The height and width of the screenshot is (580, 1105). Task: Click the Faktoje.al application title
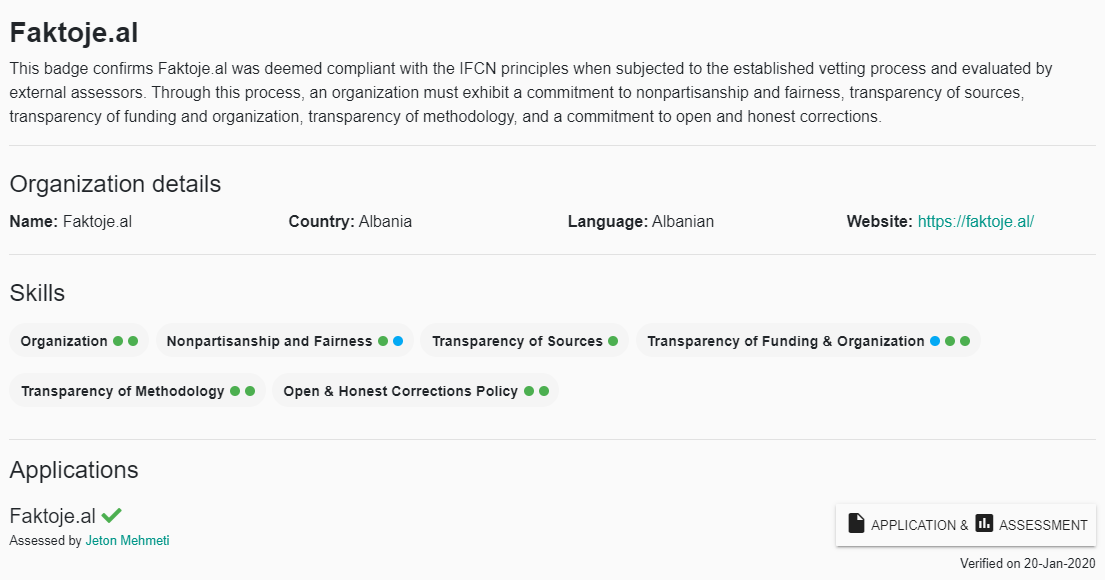(52, 516)
